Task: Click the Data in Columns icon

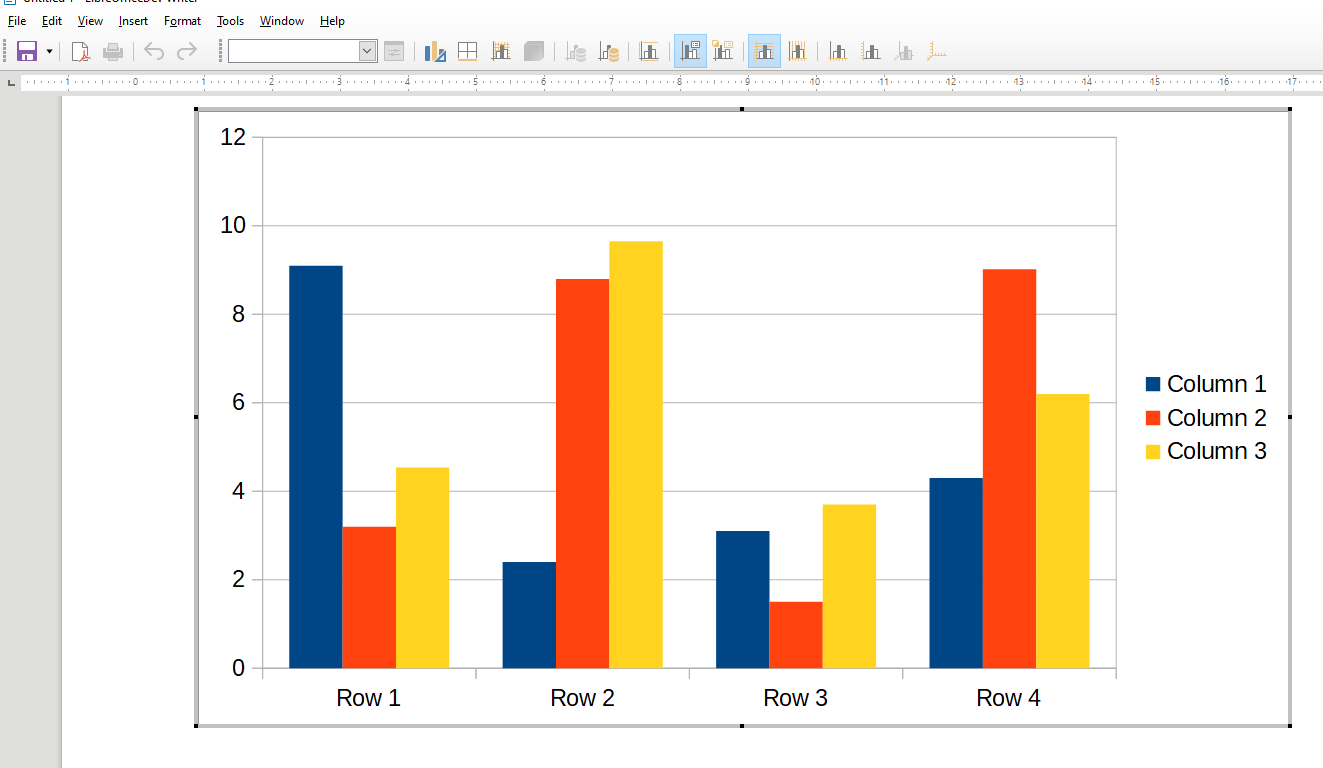Action: [x=608, y=51]
